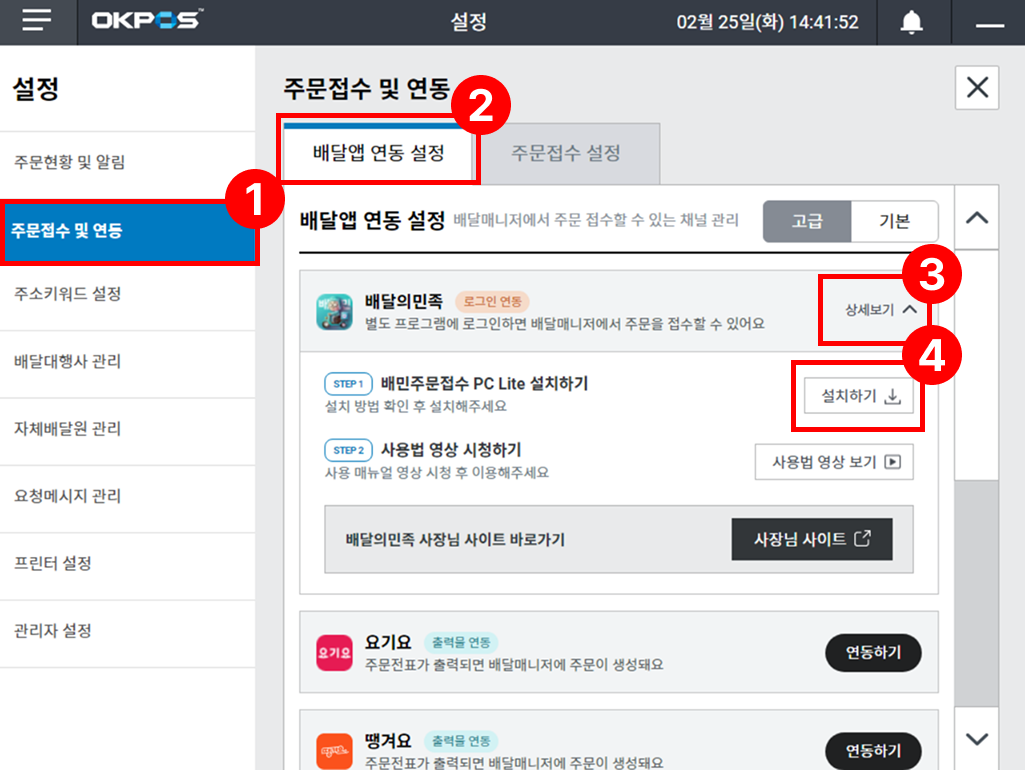Switch to 기본 mode
The width and height of the screenshot is (1025, 770).
(x=894, y=222)
